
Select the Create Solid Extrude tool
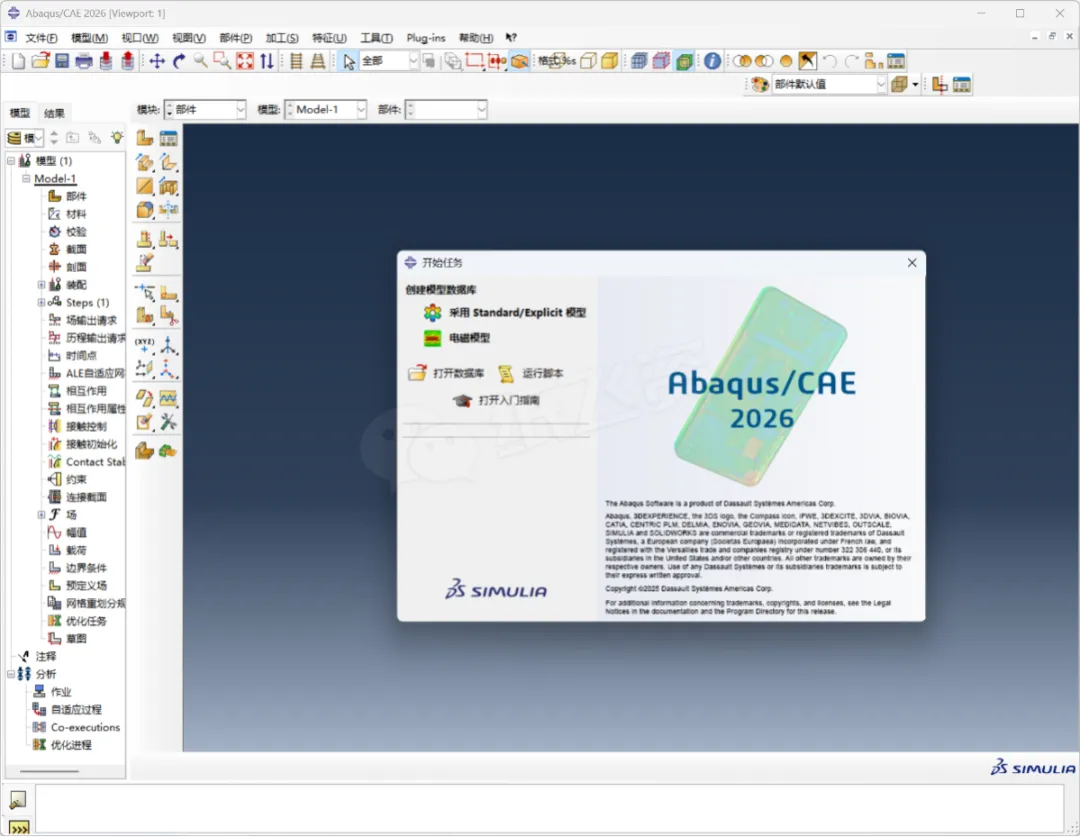coord(145,163)
